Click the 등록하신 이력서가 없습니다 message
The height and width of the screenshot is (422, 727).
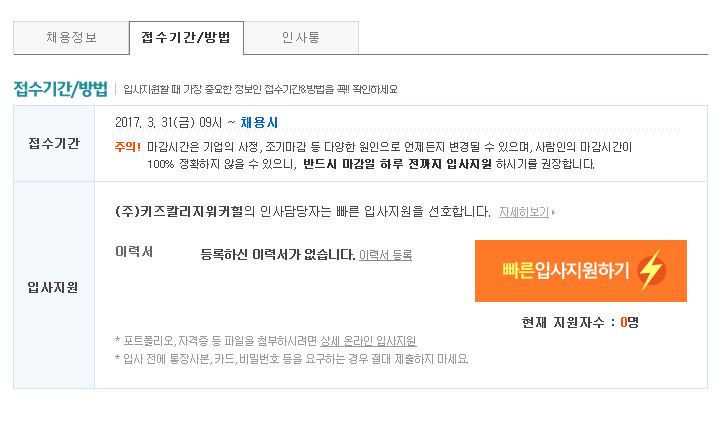[x=278, y=255]
